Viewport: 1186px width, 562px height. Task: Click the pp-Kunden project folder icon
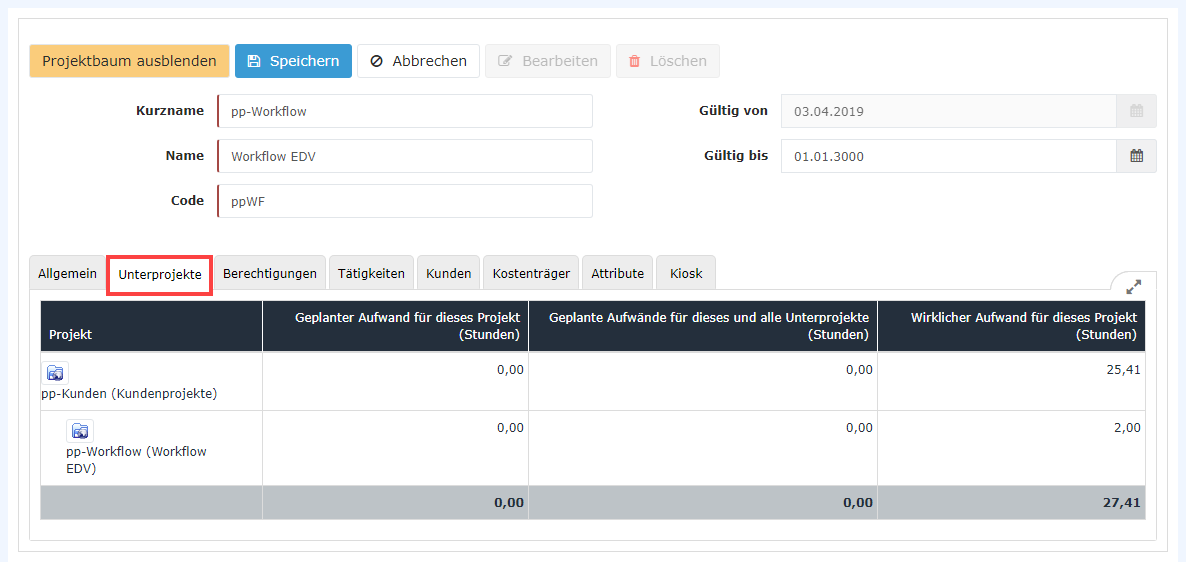[x=55, y=373]
